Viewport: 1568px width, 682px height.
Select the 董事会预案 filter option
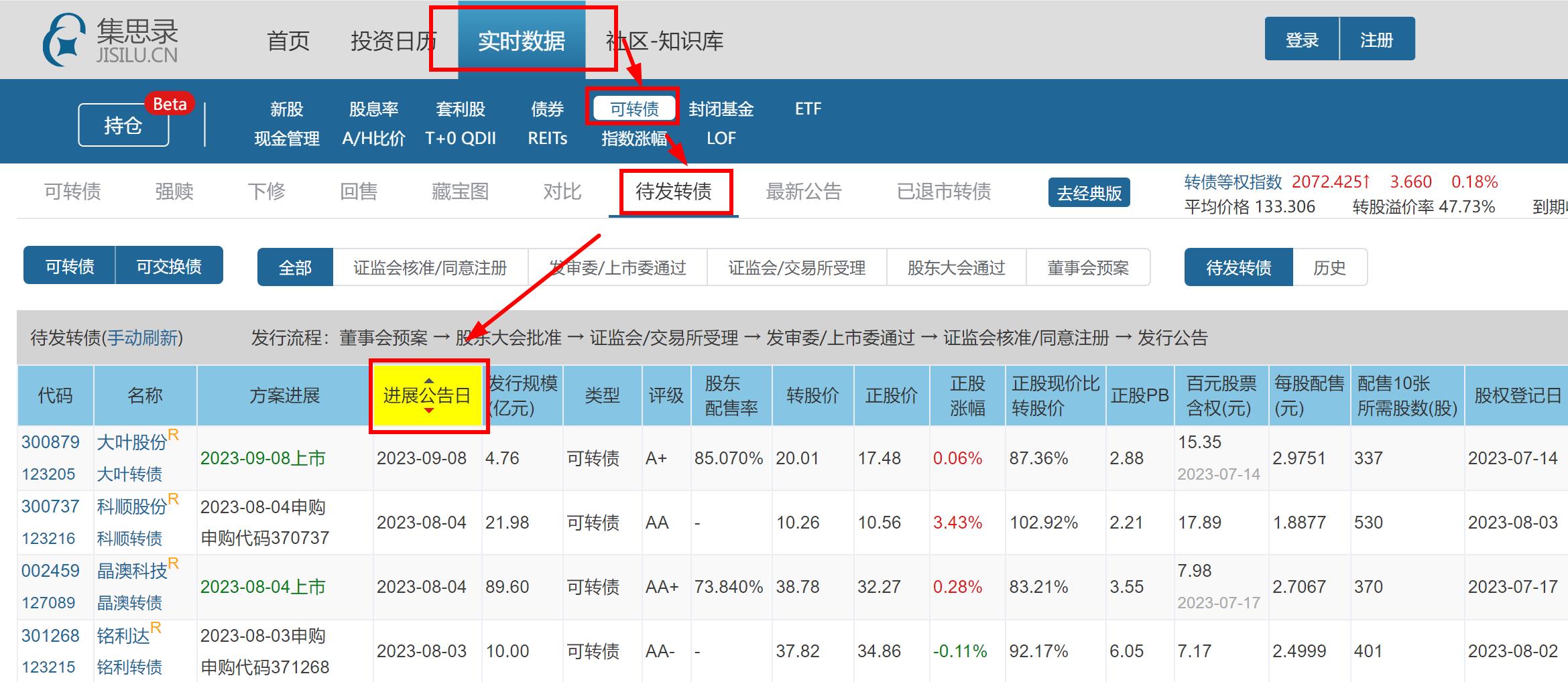tap(1089, 267)
